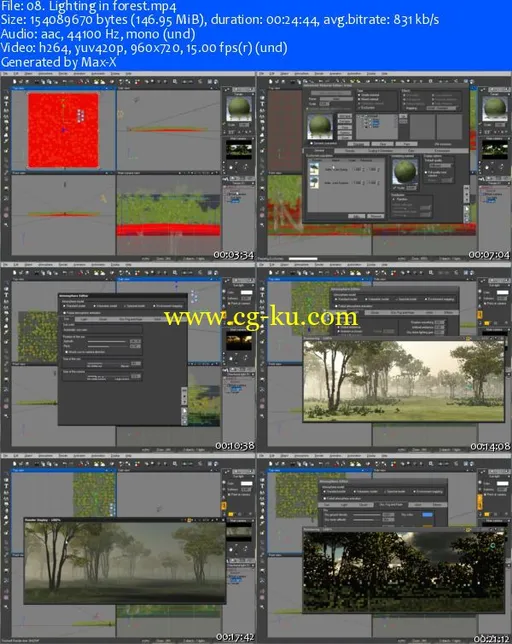
Task: Click the red Top view viewport in the 00:03:34 frame
Action: coord(63,130)
